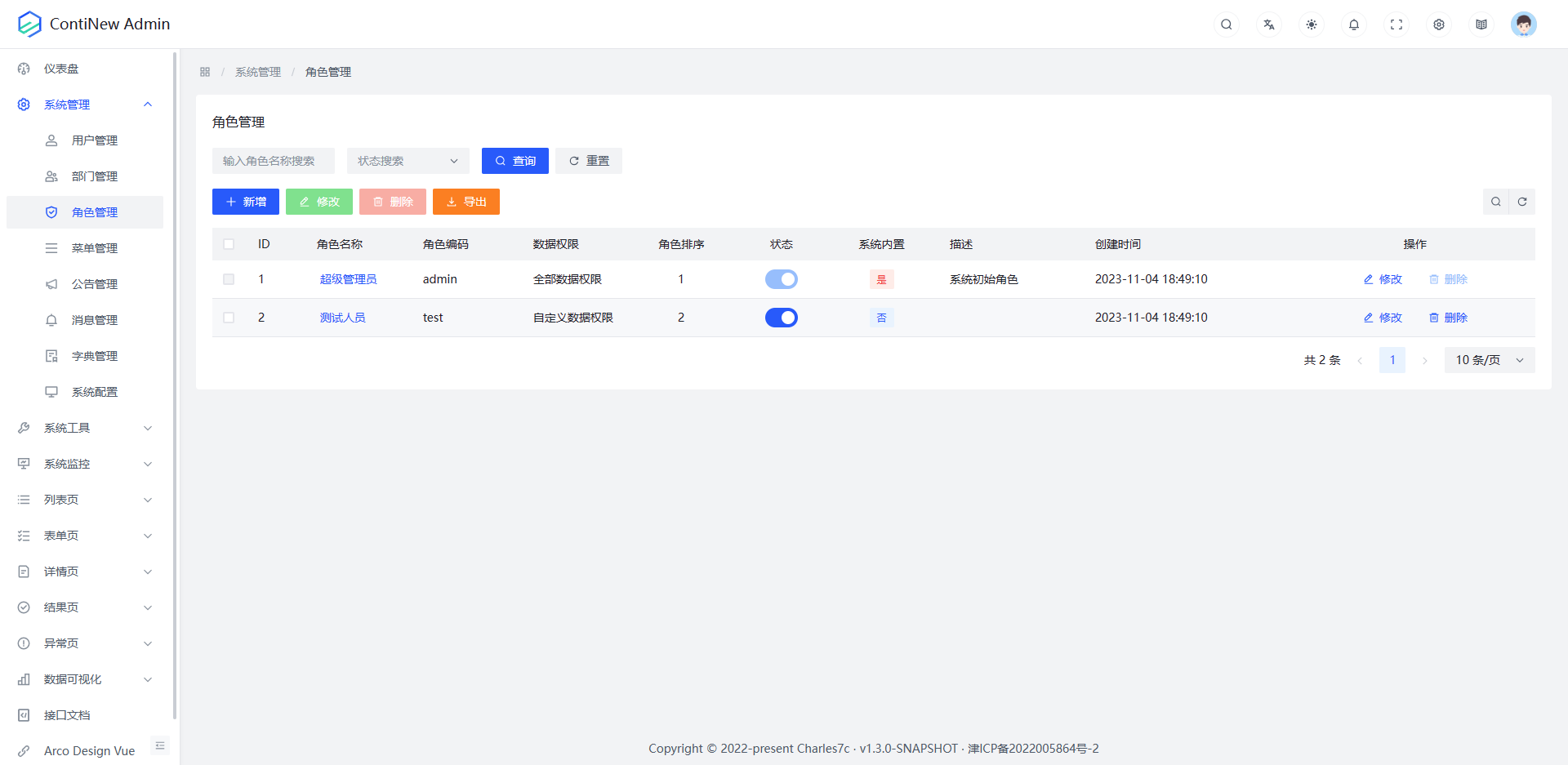The height and width of the screenshot is (765, 1568).
Task: Open the global search icon in header
Action: coord(1226,24)
